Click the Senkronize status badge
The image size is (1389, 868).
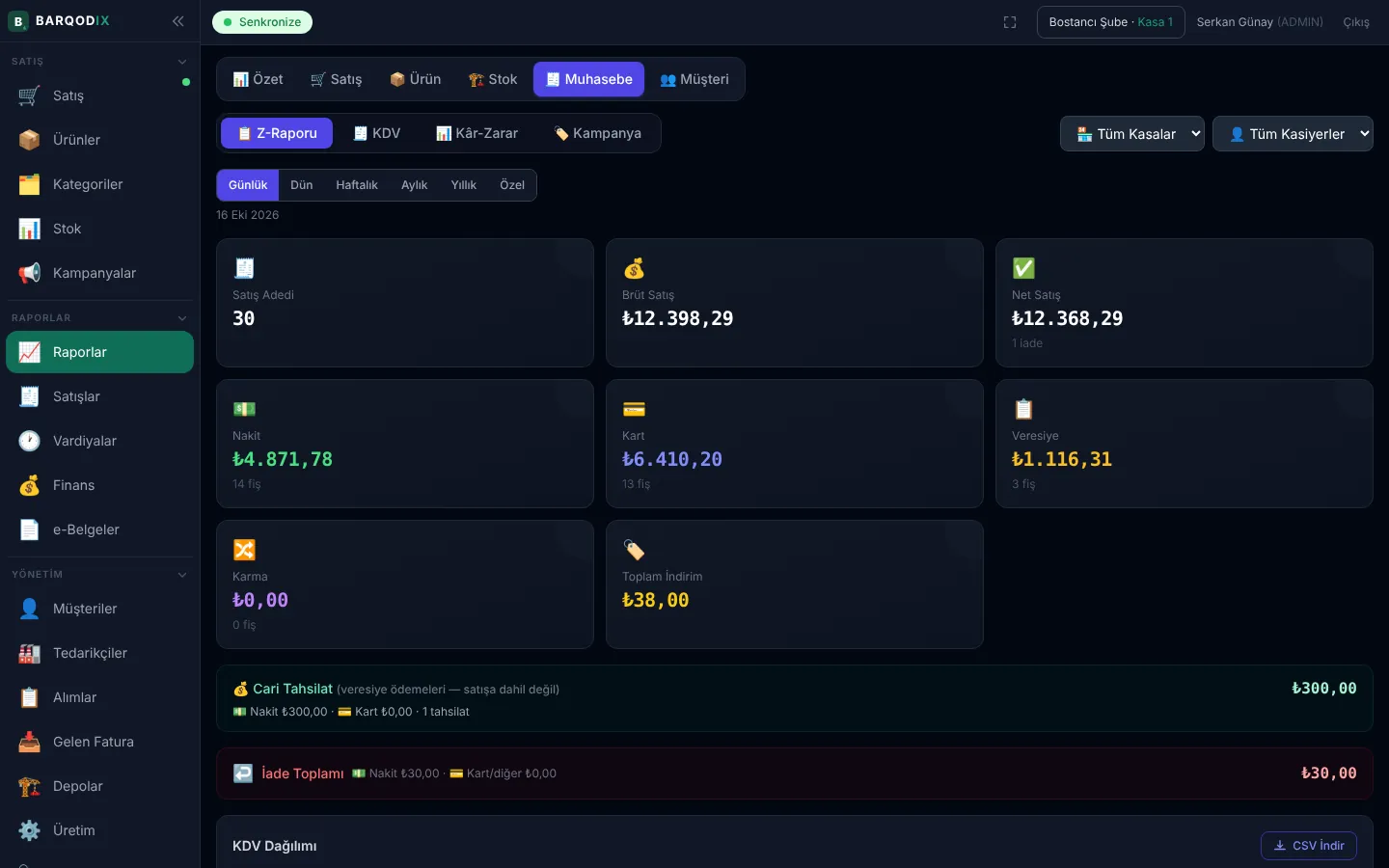tap(262, 22)
